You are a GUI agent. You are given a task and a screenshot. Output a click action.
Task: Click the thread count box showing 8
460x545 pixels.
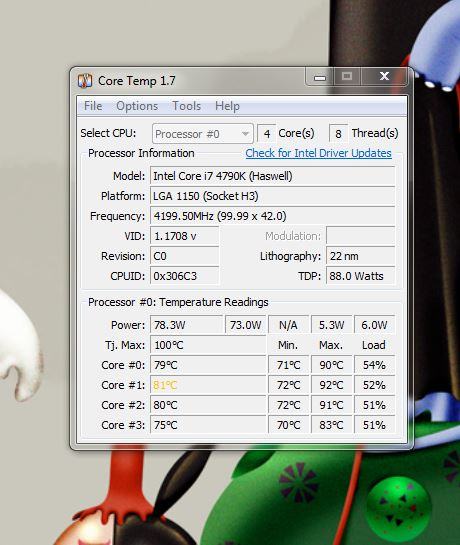(x=338, y=134)
